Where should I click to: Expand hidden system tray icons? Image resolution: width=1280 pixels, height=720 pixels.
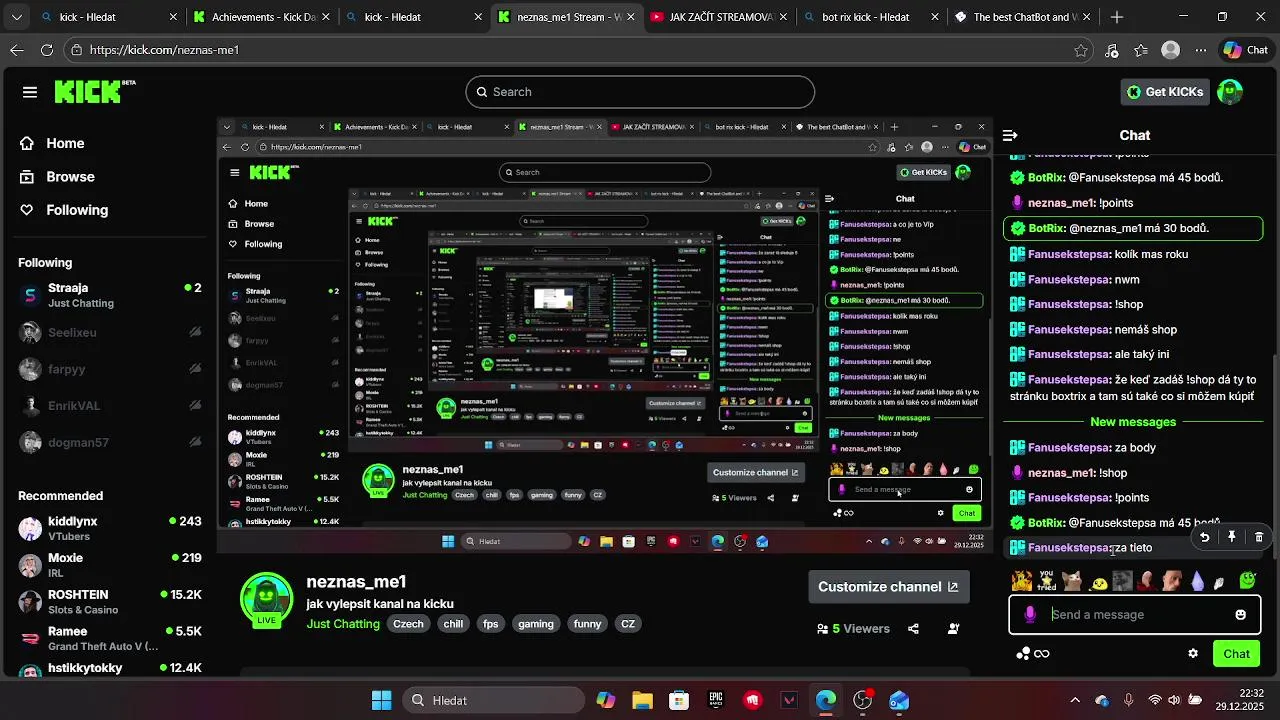coord(1075,700)
